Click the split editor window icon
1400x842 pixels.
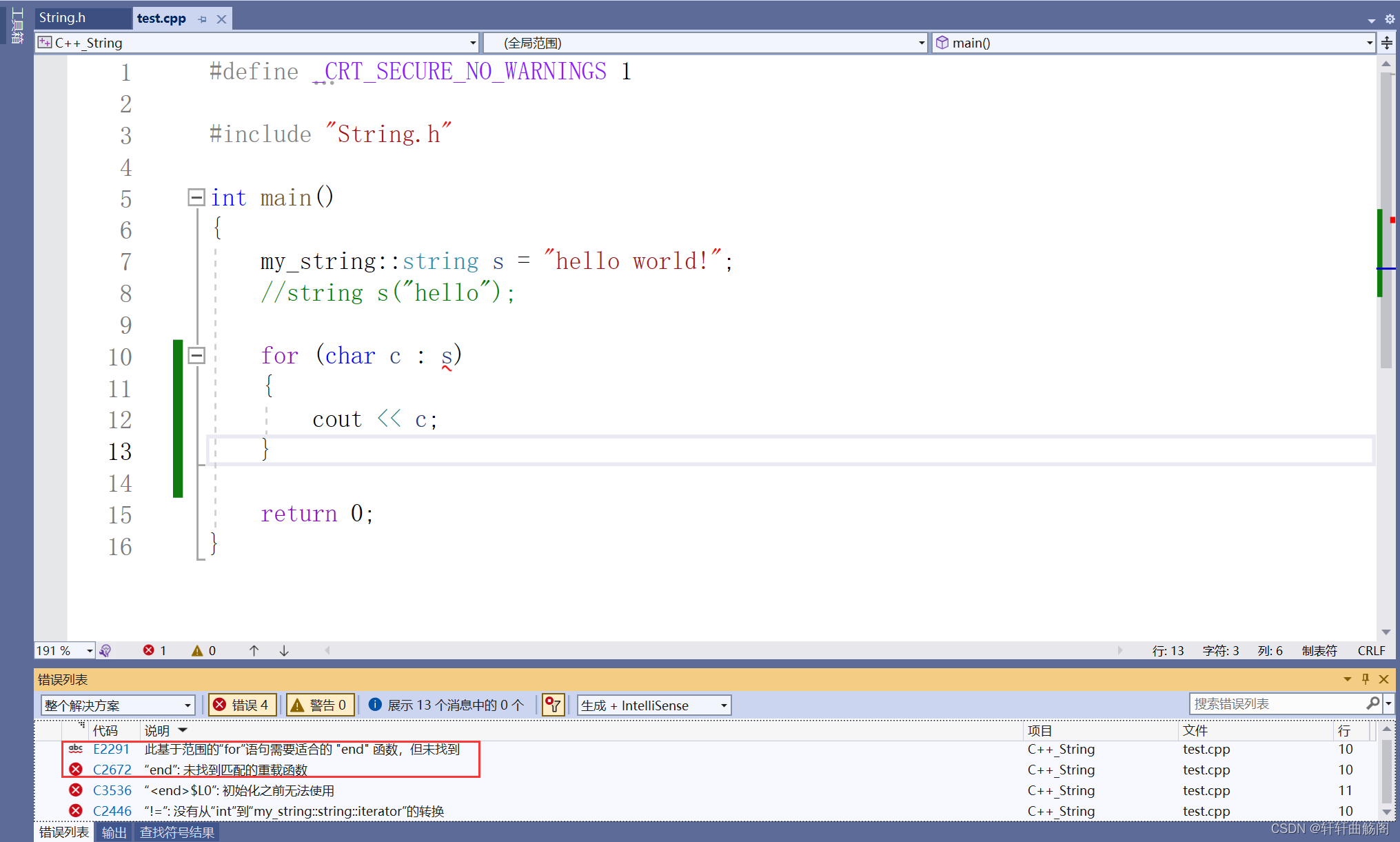click(1387, 43)
